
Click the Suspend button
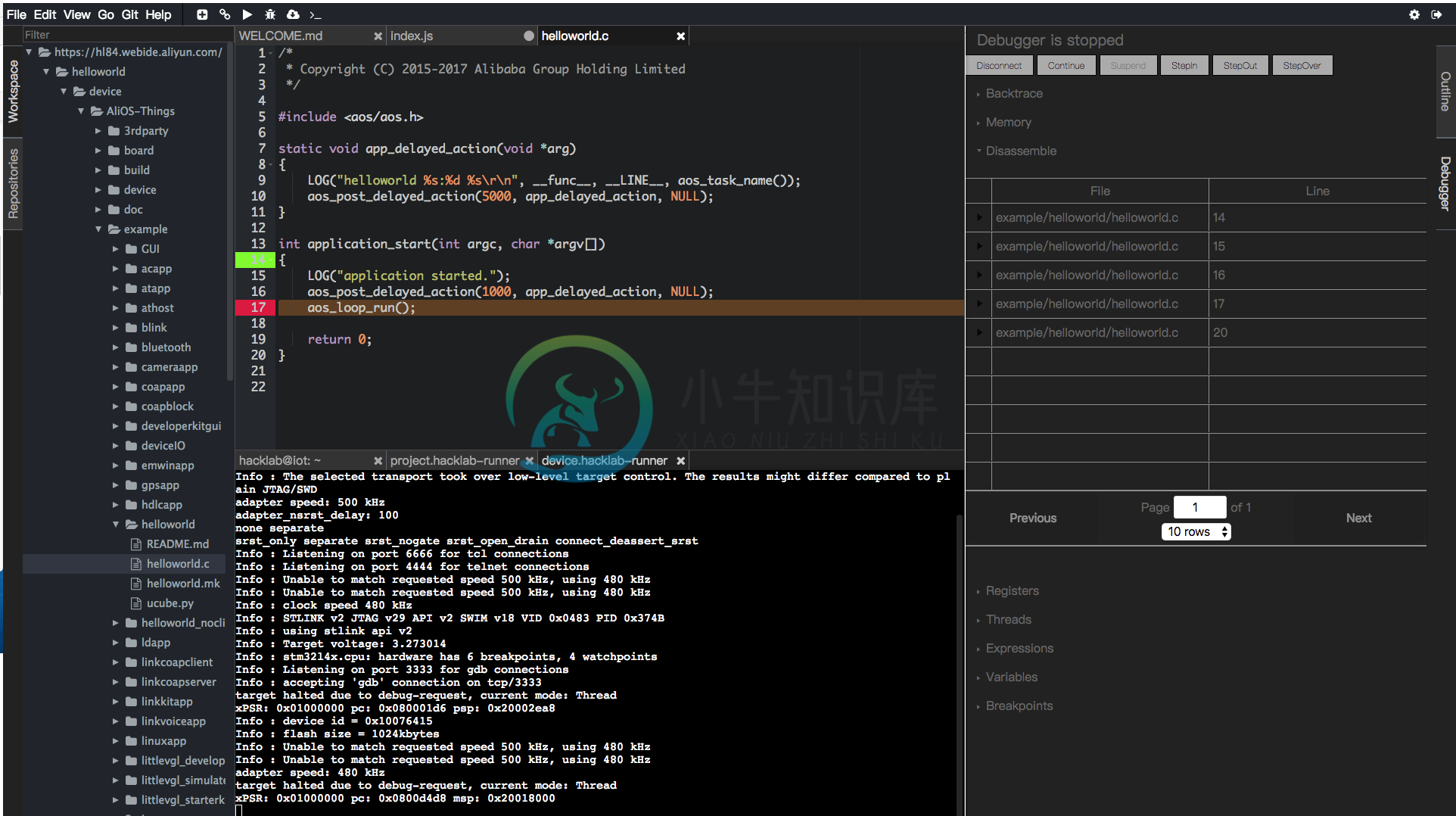point(1128,66)
